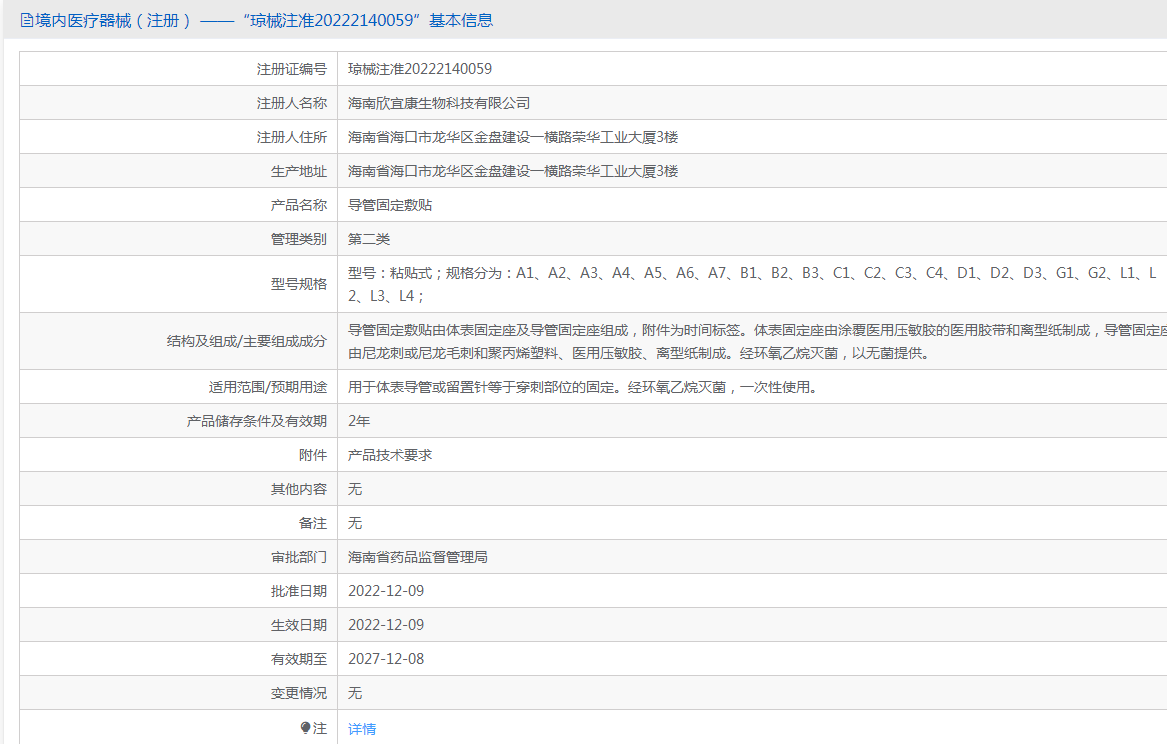Click the document icon beside the page title

click(x=26, y=20)
